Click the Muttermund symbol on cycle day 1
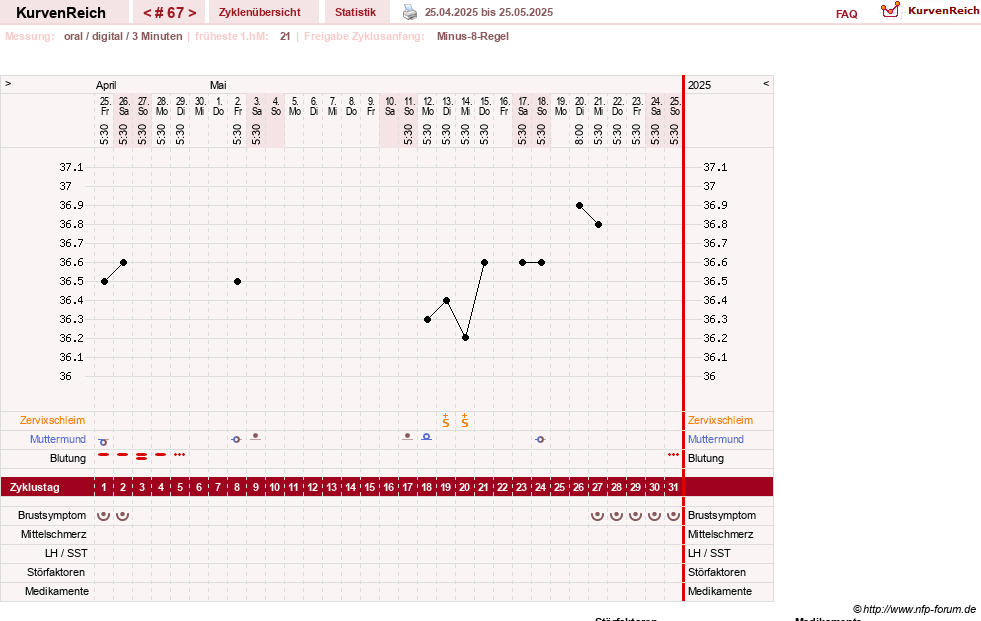981x621 pixels. (103, 442)
